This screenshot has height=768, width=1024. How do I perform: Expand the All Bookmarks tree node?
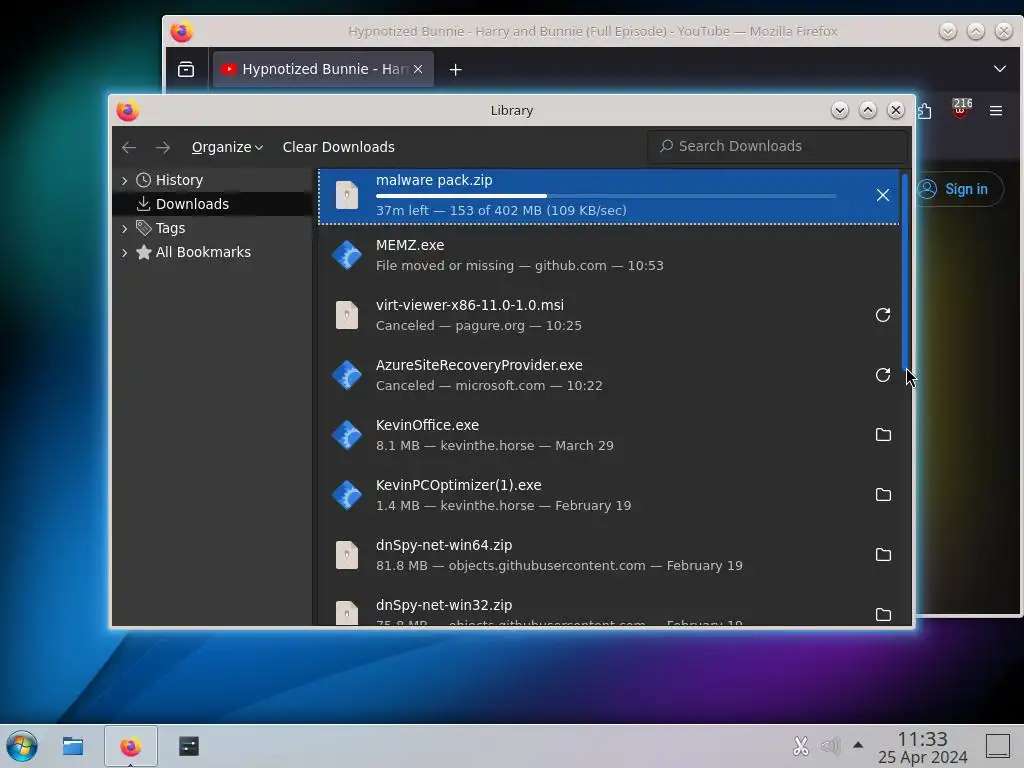pyautogui.click(x=124, y=252)
